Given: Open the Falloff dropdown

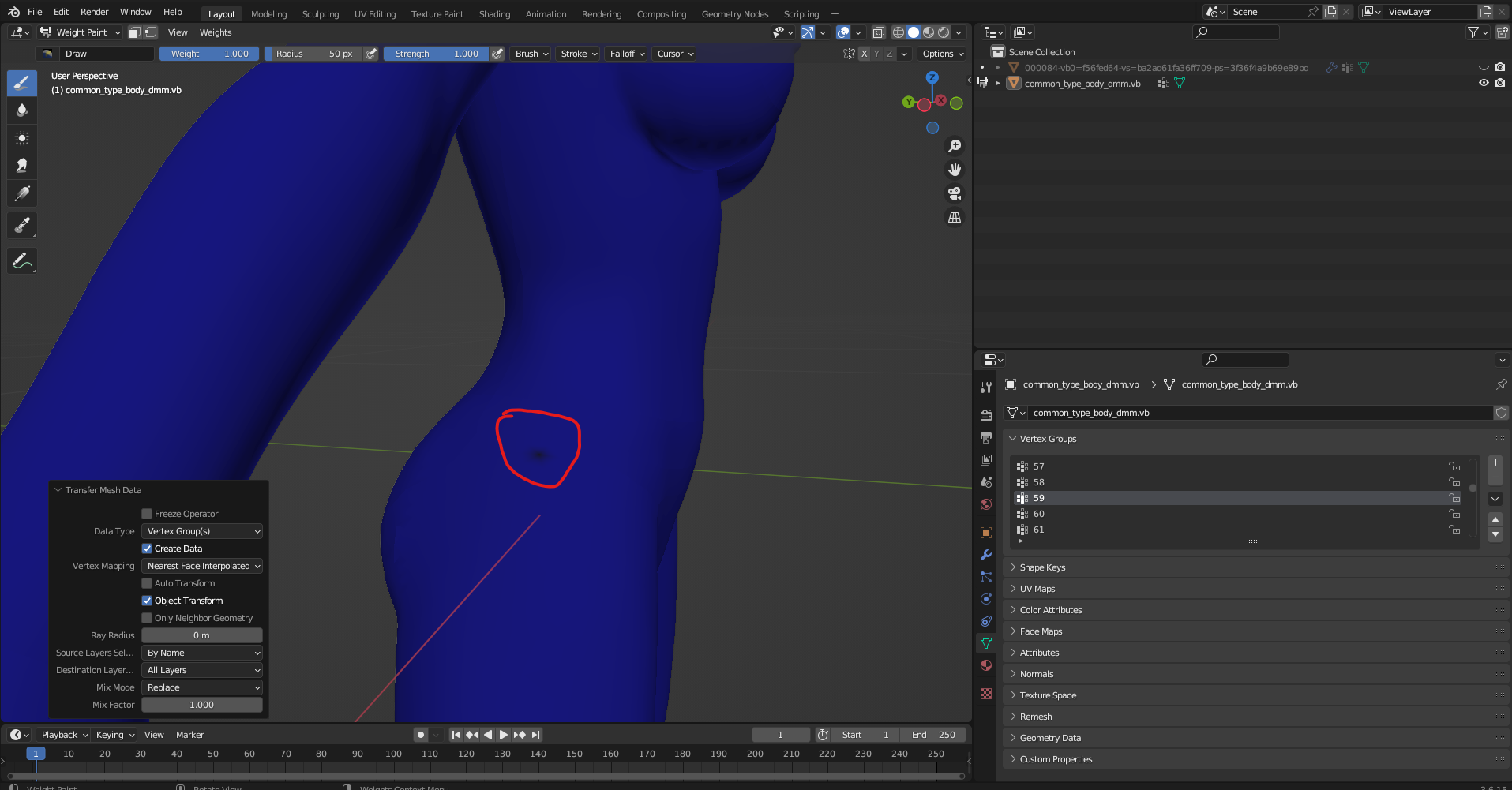Looking at the screenshot, I should (x=627, y=54).
